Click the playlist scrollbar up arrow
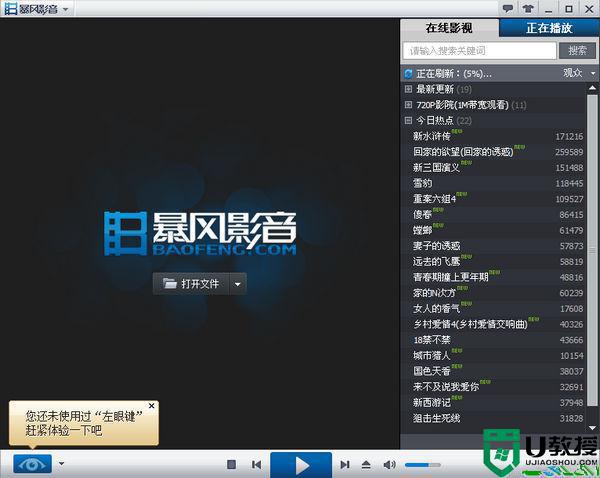 coord(592,88)
